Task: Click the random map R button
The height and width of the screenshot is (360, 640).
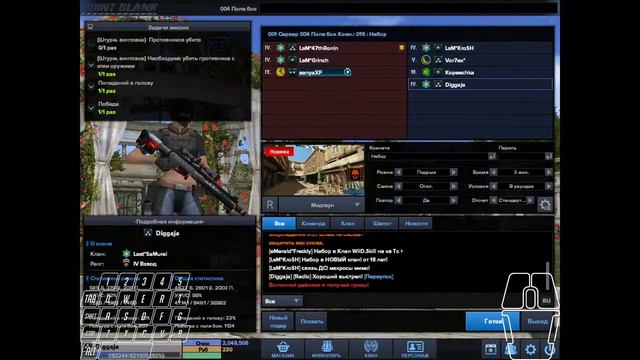Action: [x=270, y=204]
